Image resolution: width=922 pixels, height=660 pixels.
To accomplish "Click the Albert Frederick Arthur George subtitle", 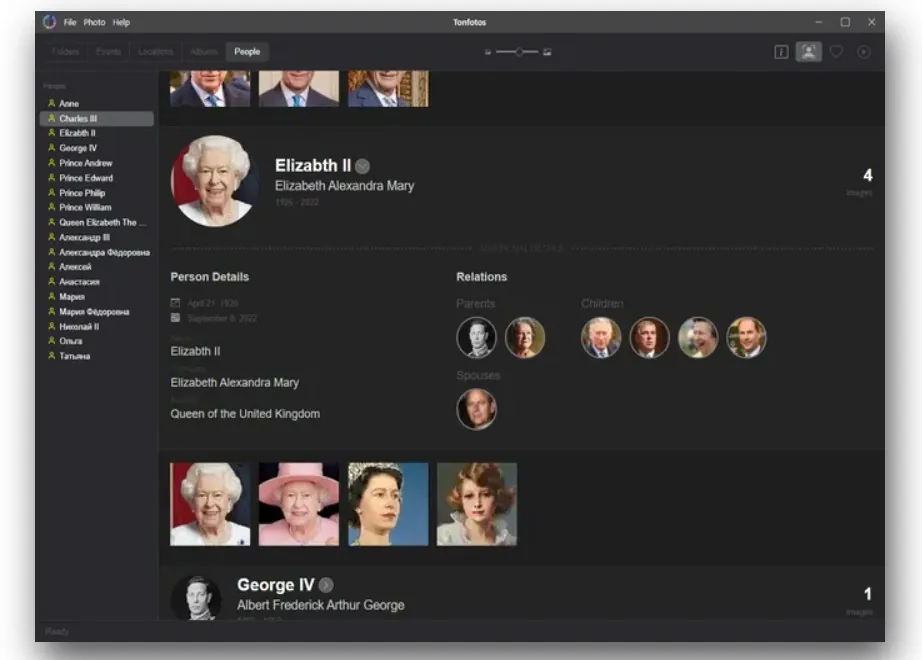I will (321, 605).
